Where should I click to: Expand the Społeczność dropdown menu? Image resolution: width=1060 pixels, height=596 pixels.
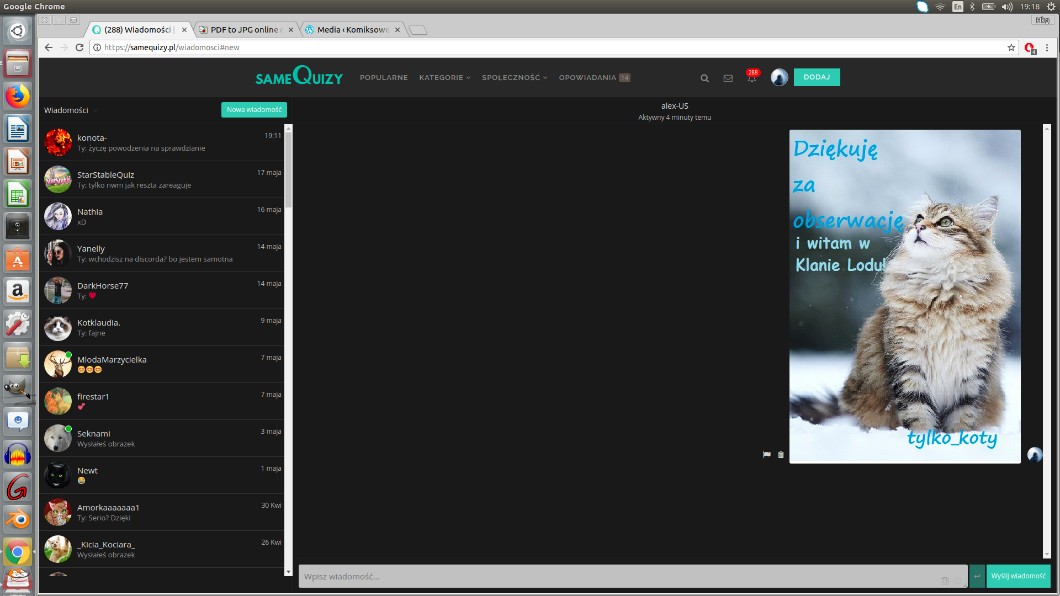(514, 77)
